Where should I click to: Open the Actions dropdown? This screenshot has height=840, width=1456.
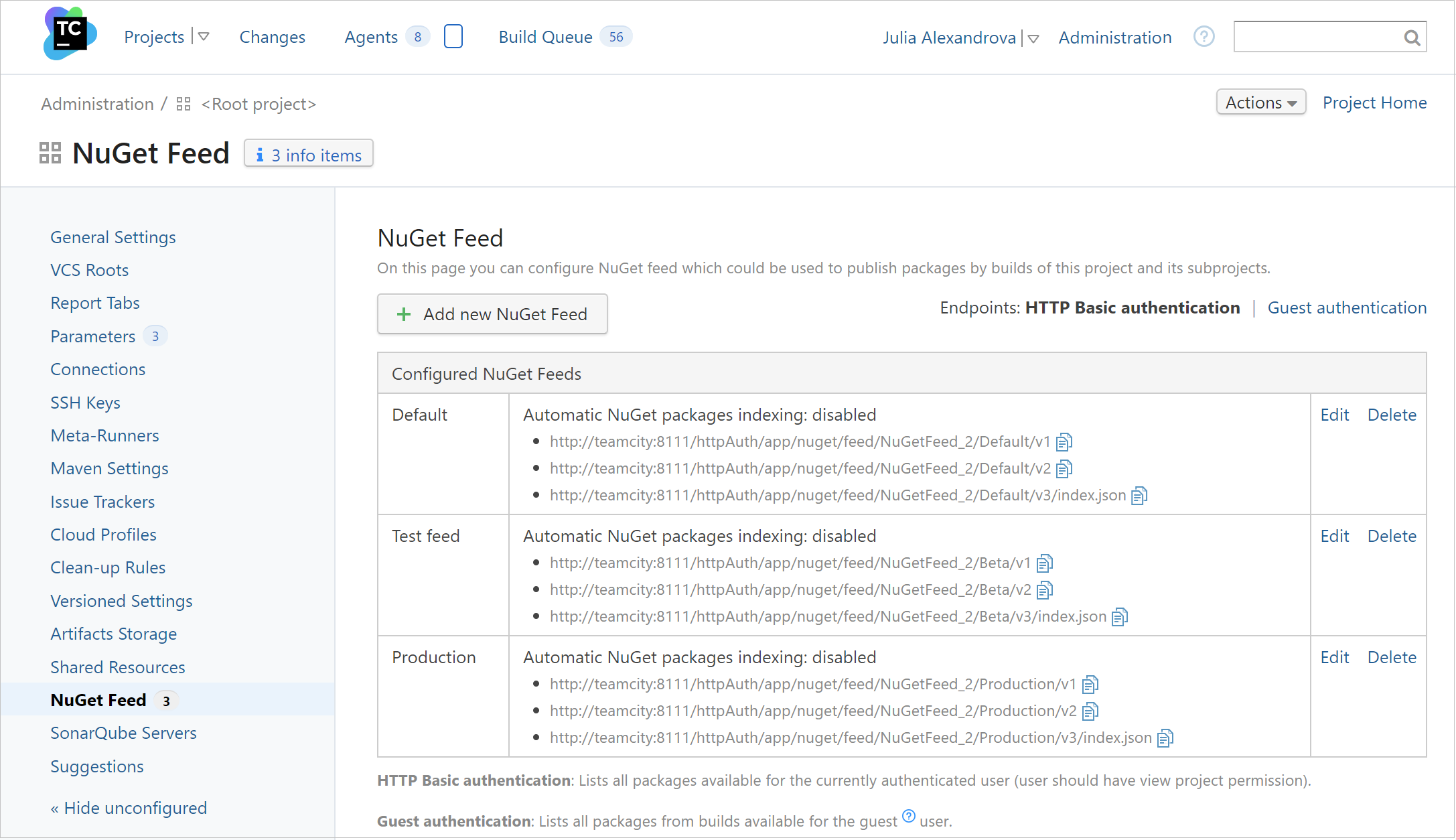(1261, 102)
